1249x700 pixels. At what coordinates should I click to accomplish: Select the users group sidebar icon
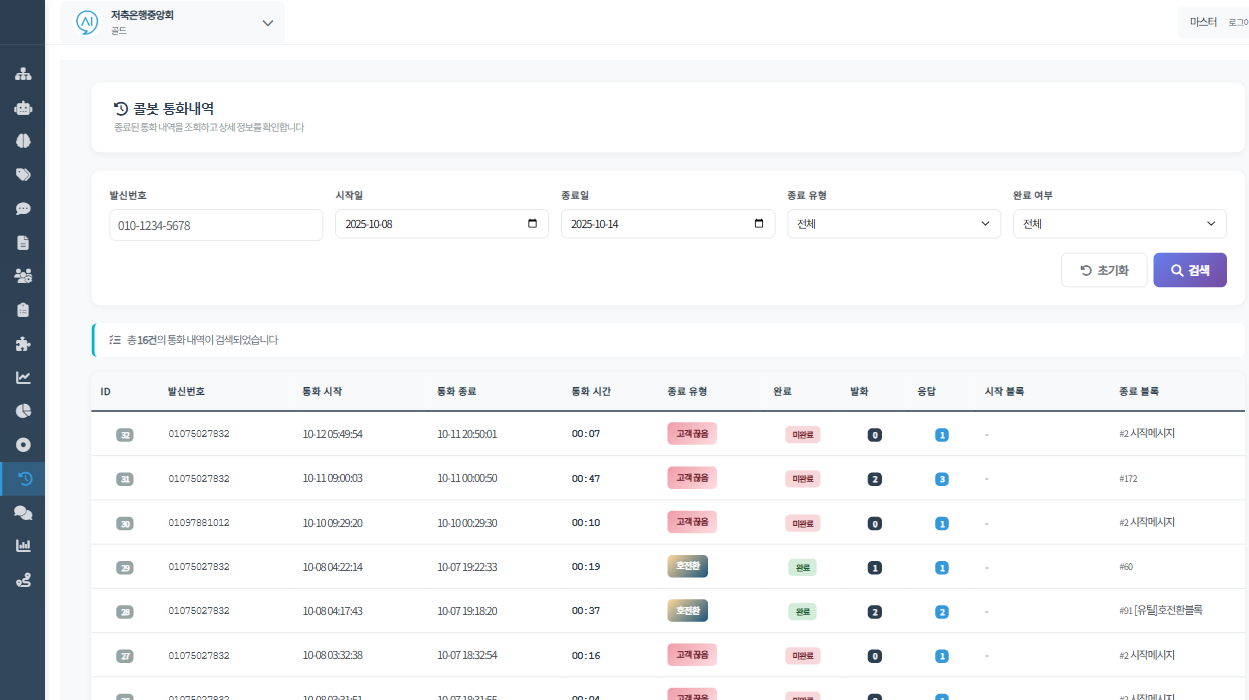pos(23,275)
